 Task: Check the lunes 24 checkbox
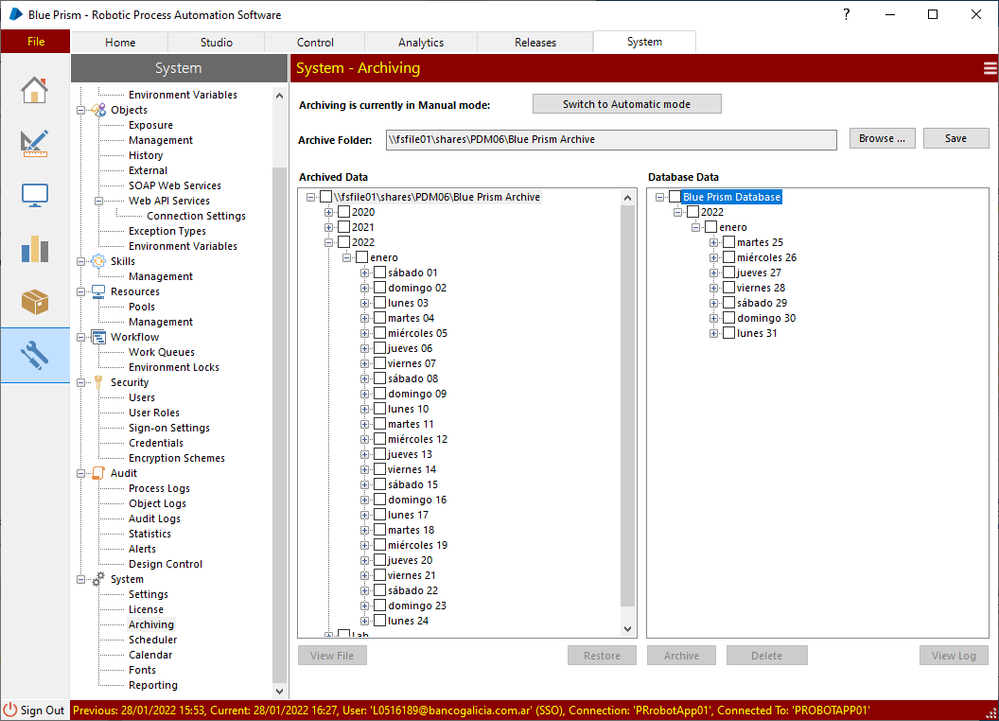(380, 620)
